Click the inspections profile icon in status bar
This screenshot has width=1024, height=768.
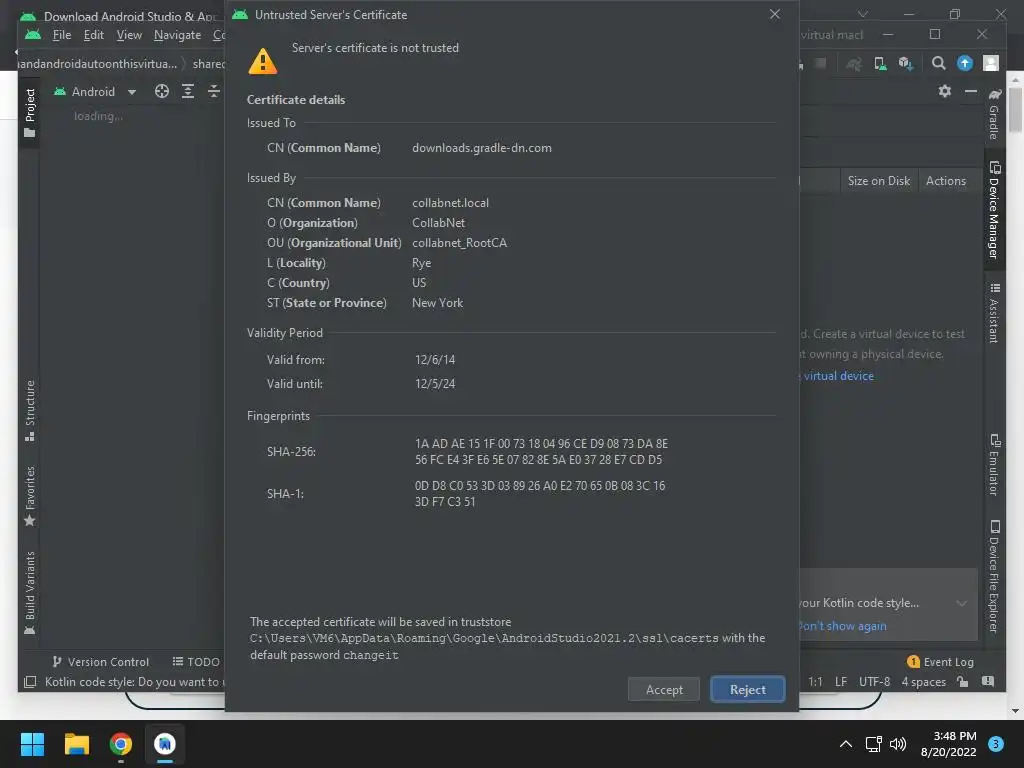point(988,682)
